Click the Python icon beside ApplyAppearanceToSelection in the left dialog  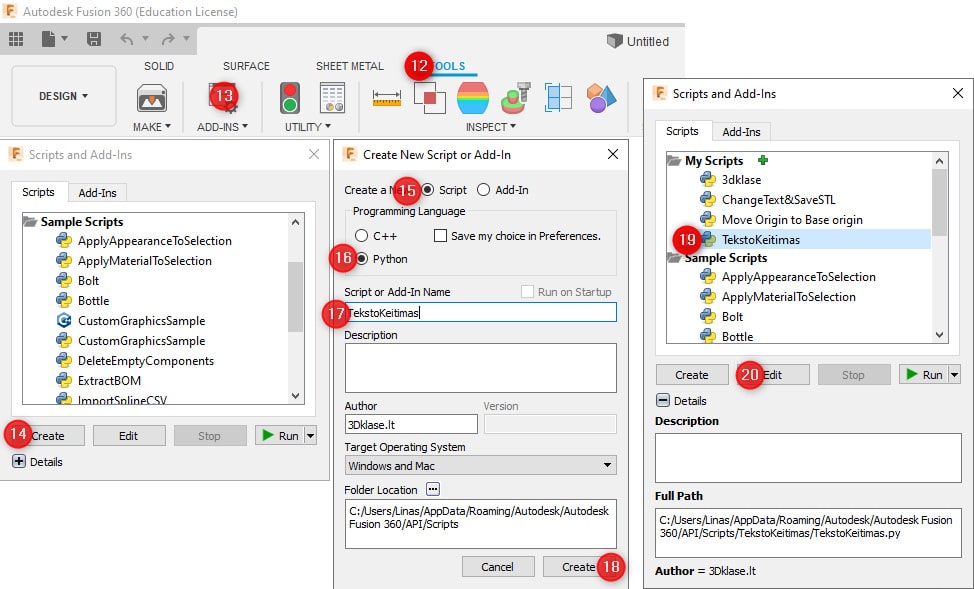click(x=63, y=241)
